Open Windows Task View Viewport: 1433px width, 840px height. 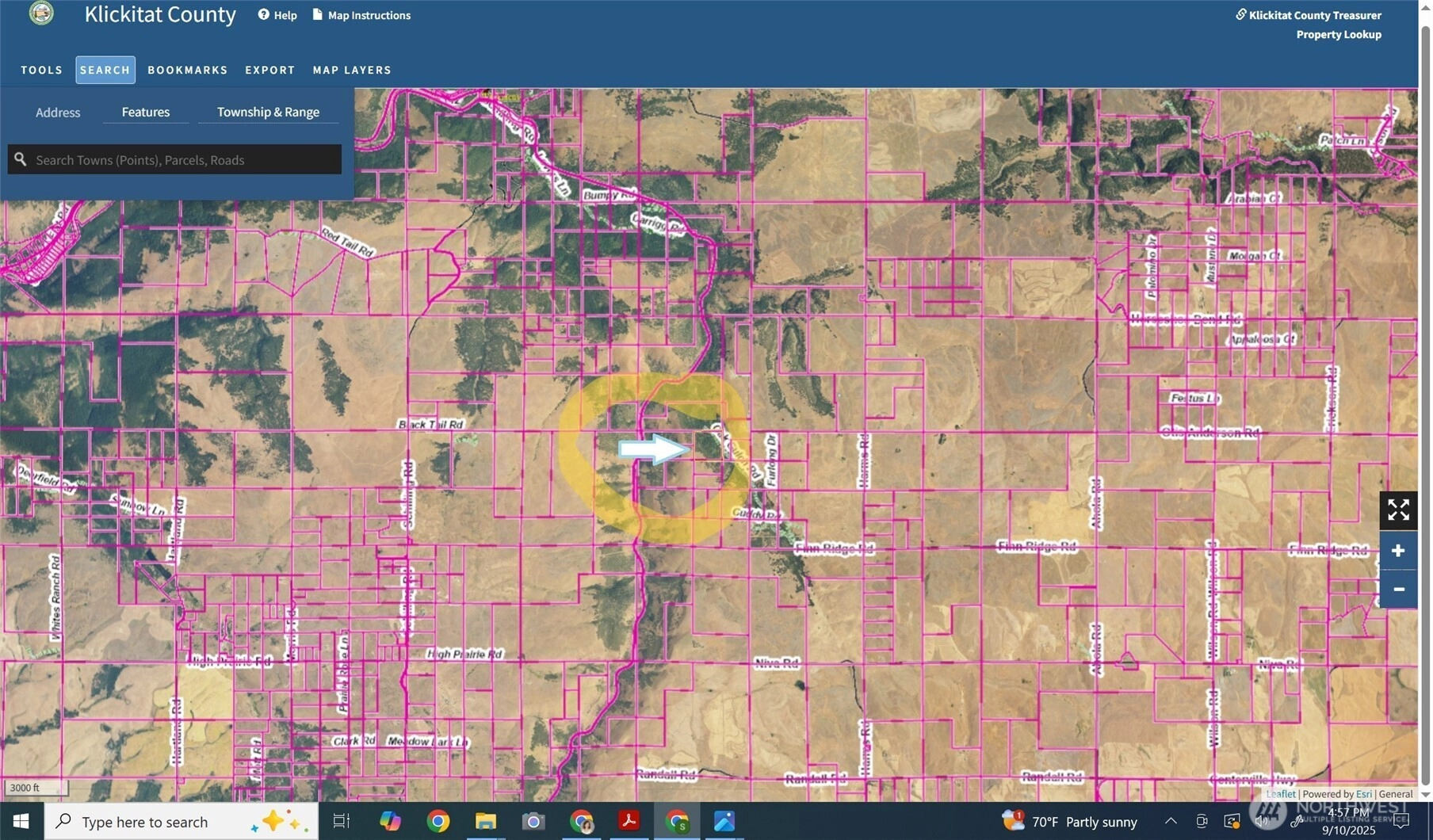[x=341, y=821]
